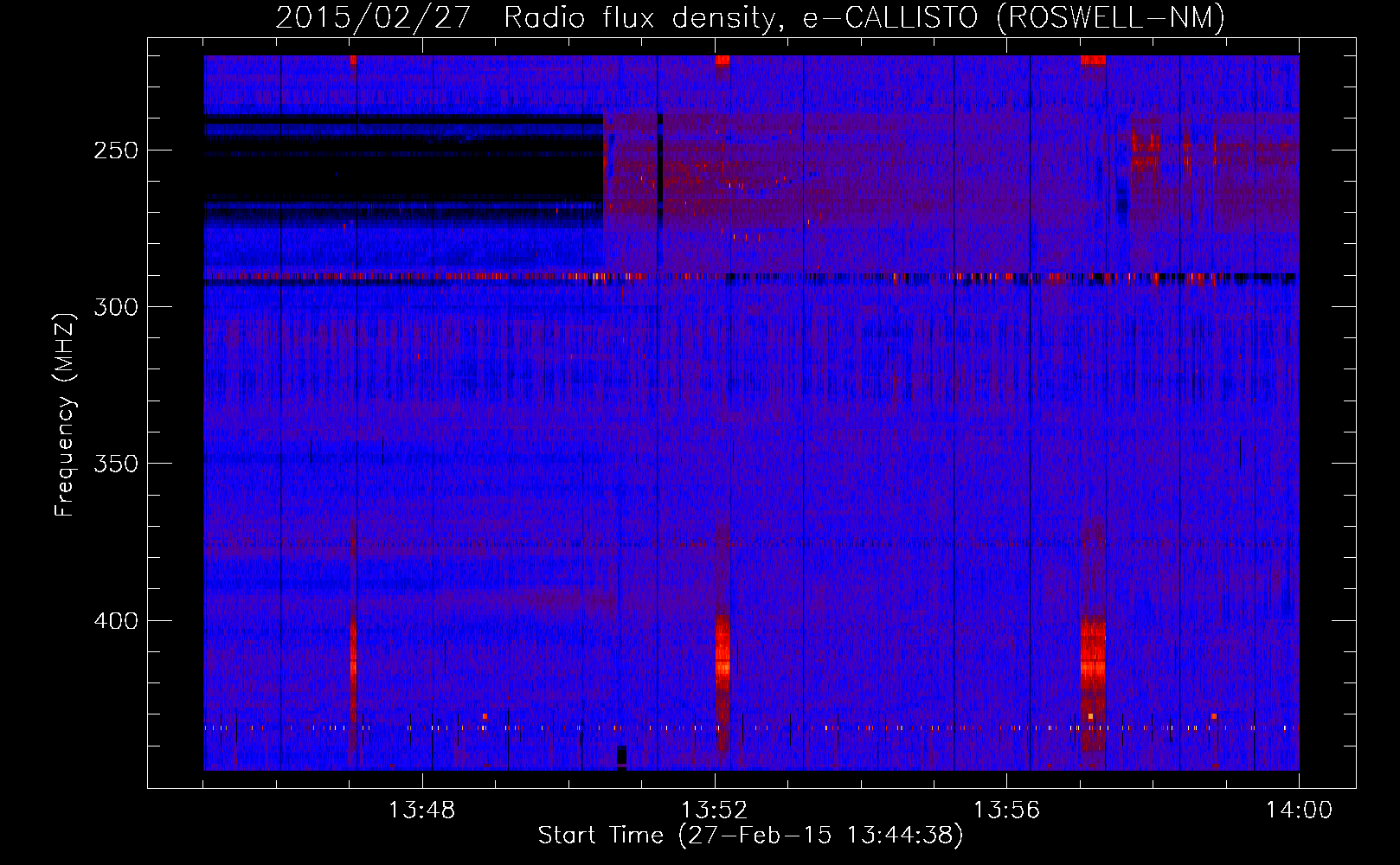Click the 'Frequency (MHZ)' axis label
1400x865 pixels.
click(x=65, y=414)
